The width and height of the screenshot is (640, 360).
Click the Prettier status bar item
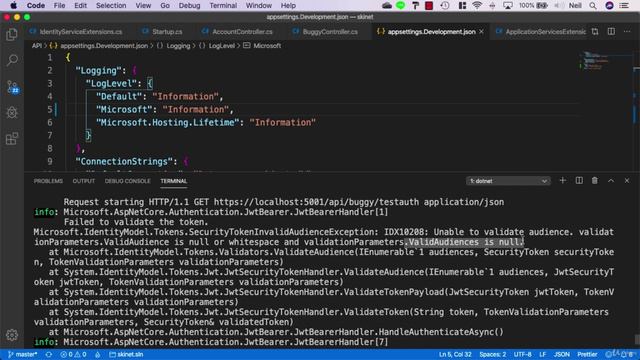[x=587, y=354]
